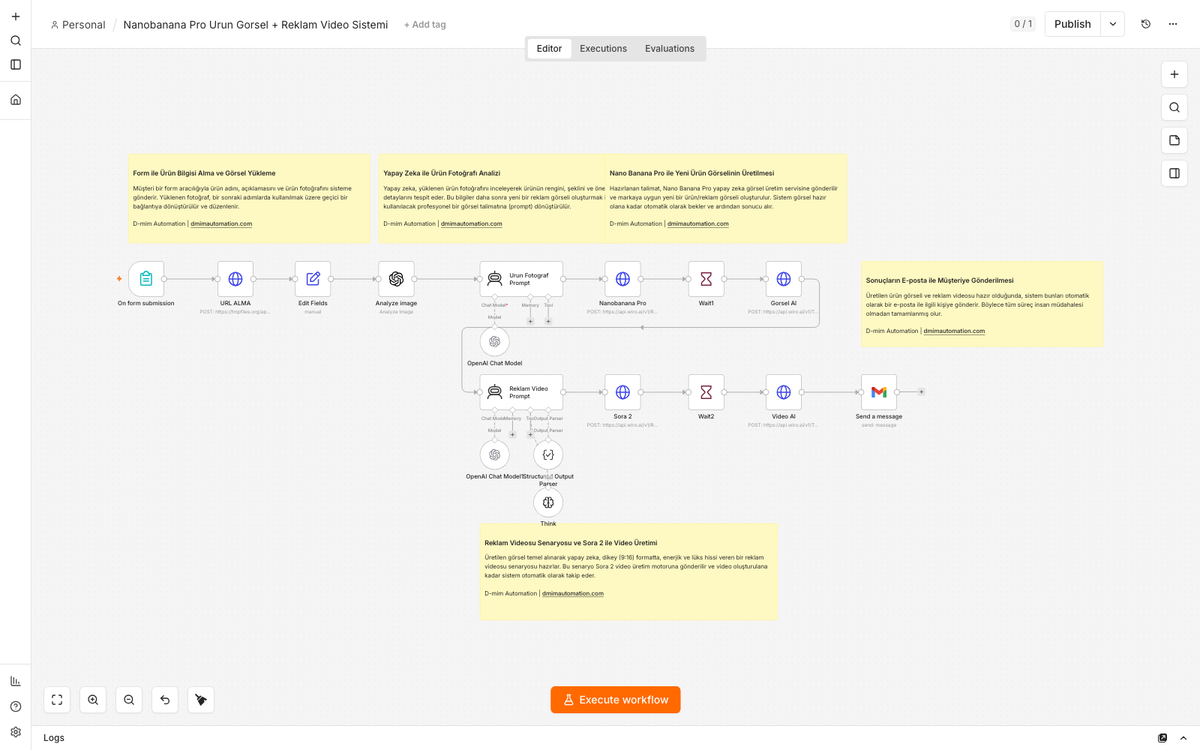This screenshot has height=750, width=1200.
Task: Select the Sora 2 HTTP node
Action: pos(622,392)
